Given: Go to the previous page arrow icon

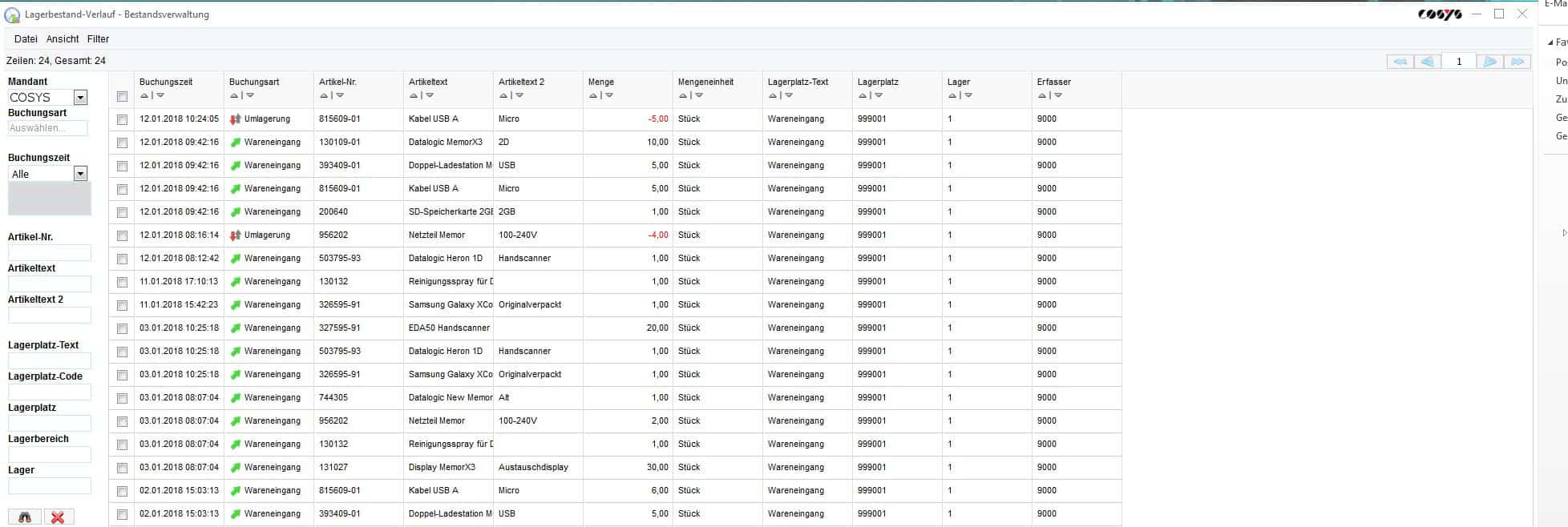Looking at the screenshot, I should 1428,62.
